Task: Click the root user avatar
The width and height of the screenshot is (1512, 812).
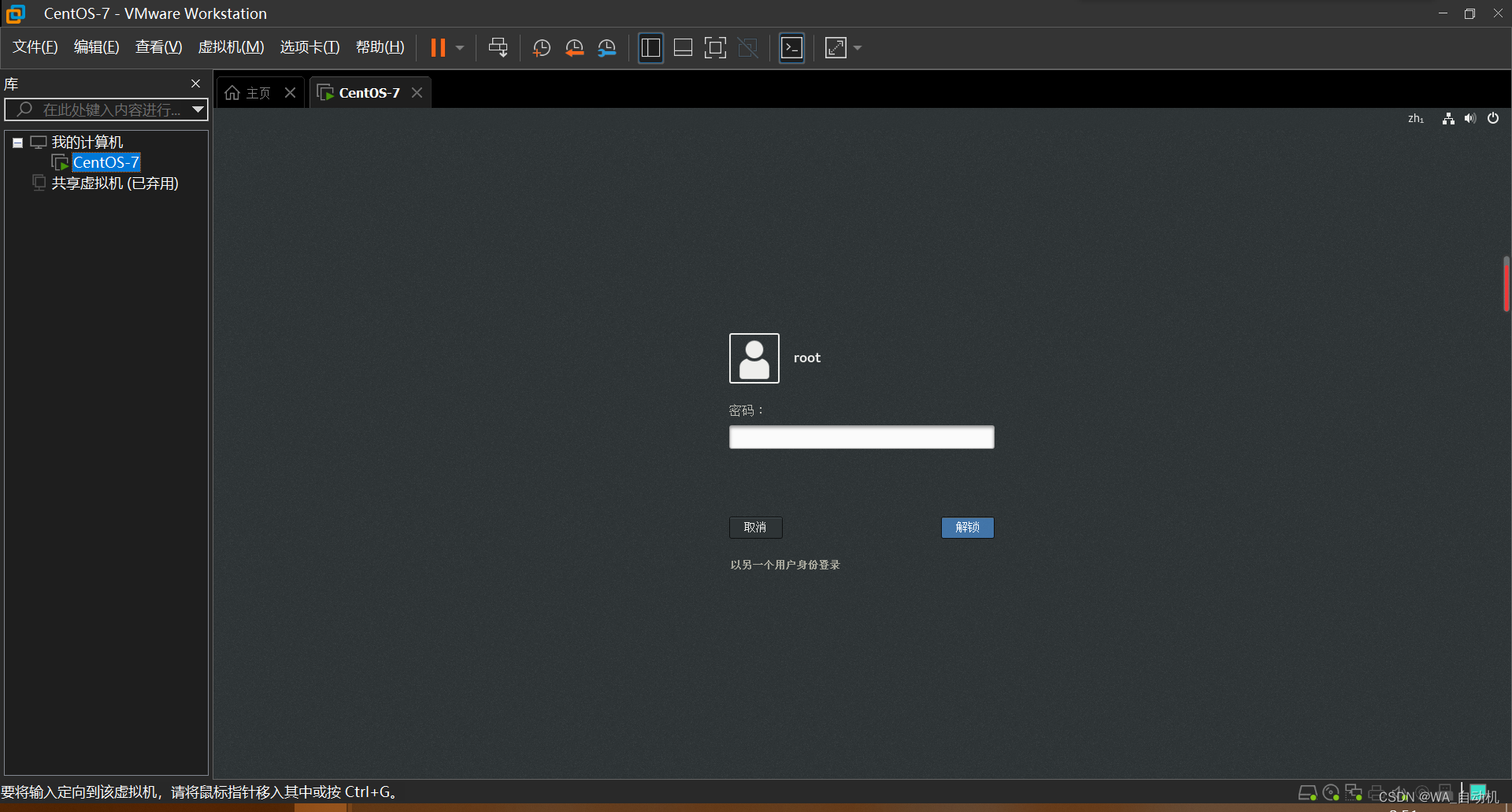Action: coord(754,358)
